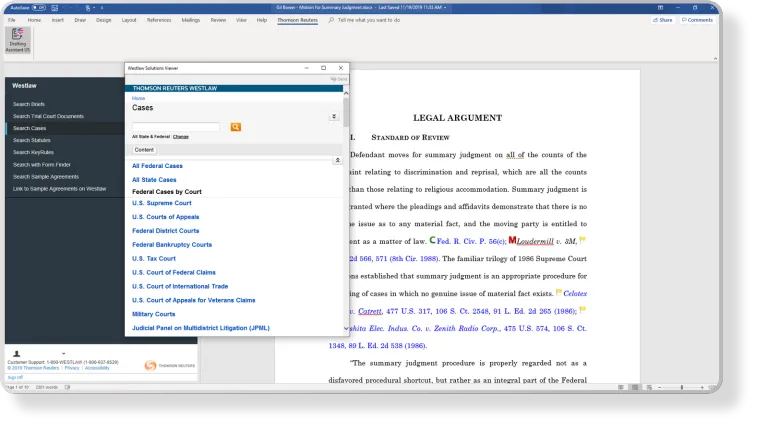Click the Westlaw cases search input field
This screenshot has width=768, height=432.
tap(176, 127)
